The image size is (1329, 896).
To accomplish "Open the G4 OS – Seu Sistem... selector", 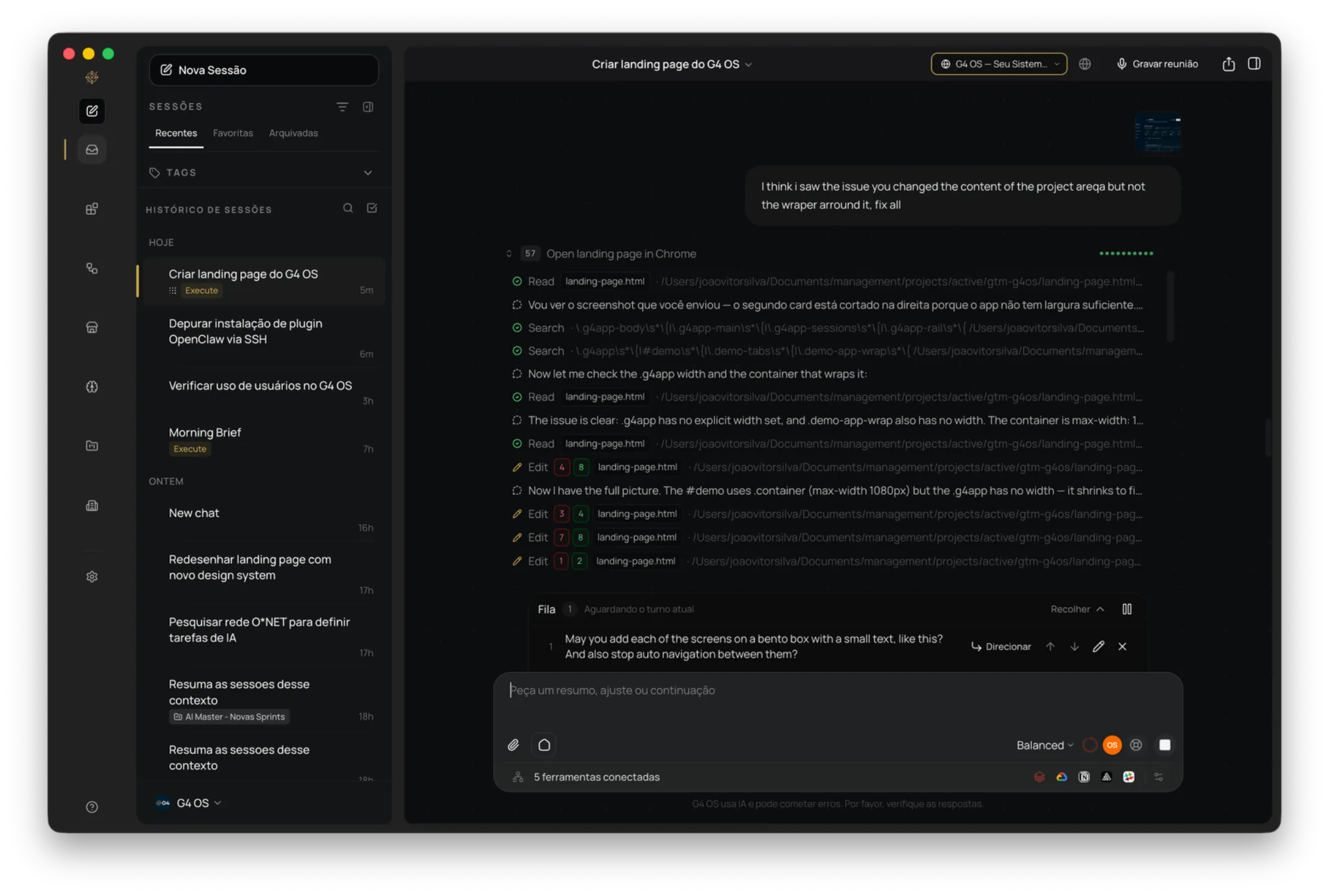I will (999, 64).
